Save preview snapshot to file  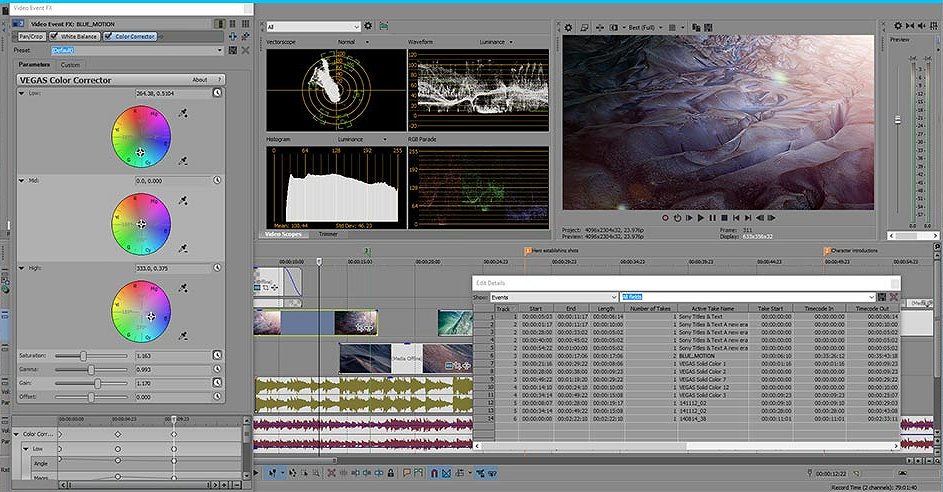pyautogui.click(x=708, y=27)
